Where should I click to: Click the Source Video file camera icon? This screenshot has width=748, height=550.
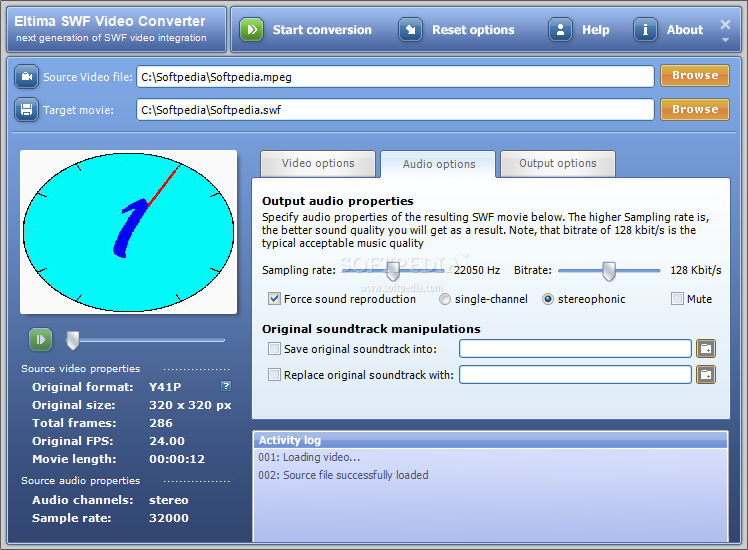coord(26,77)
